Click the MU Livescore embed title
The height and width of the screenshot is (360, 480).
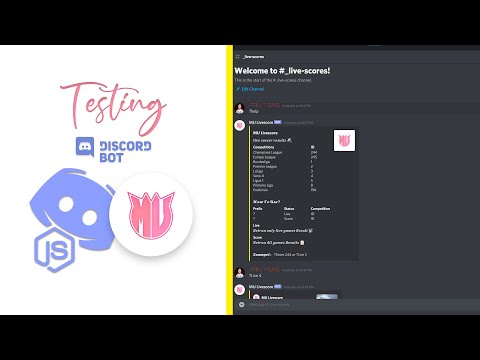(265, 133)
